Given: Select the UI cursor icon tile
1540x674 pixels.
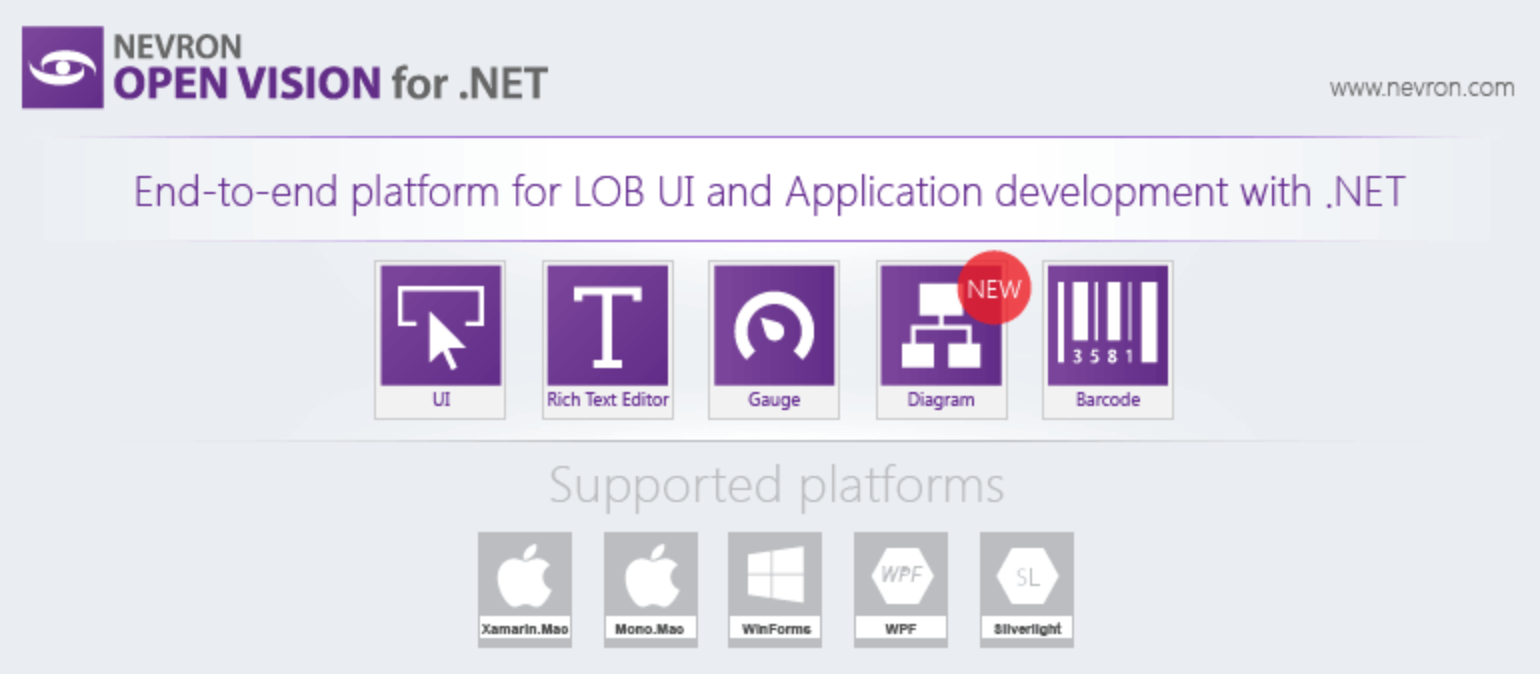Looking at the screenshot, I should pyautogui.click(x=440, y=325).
